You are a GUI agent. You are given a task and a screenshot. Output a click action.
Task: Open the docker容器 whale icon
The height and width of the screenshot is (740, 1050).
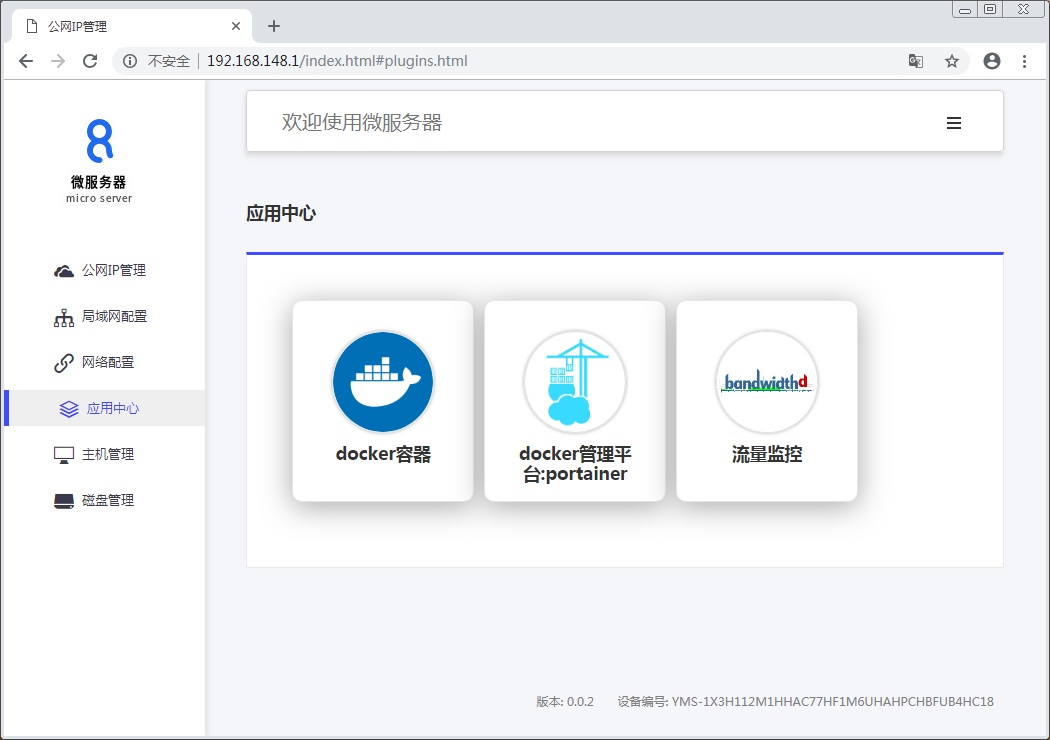coord(383,382)
